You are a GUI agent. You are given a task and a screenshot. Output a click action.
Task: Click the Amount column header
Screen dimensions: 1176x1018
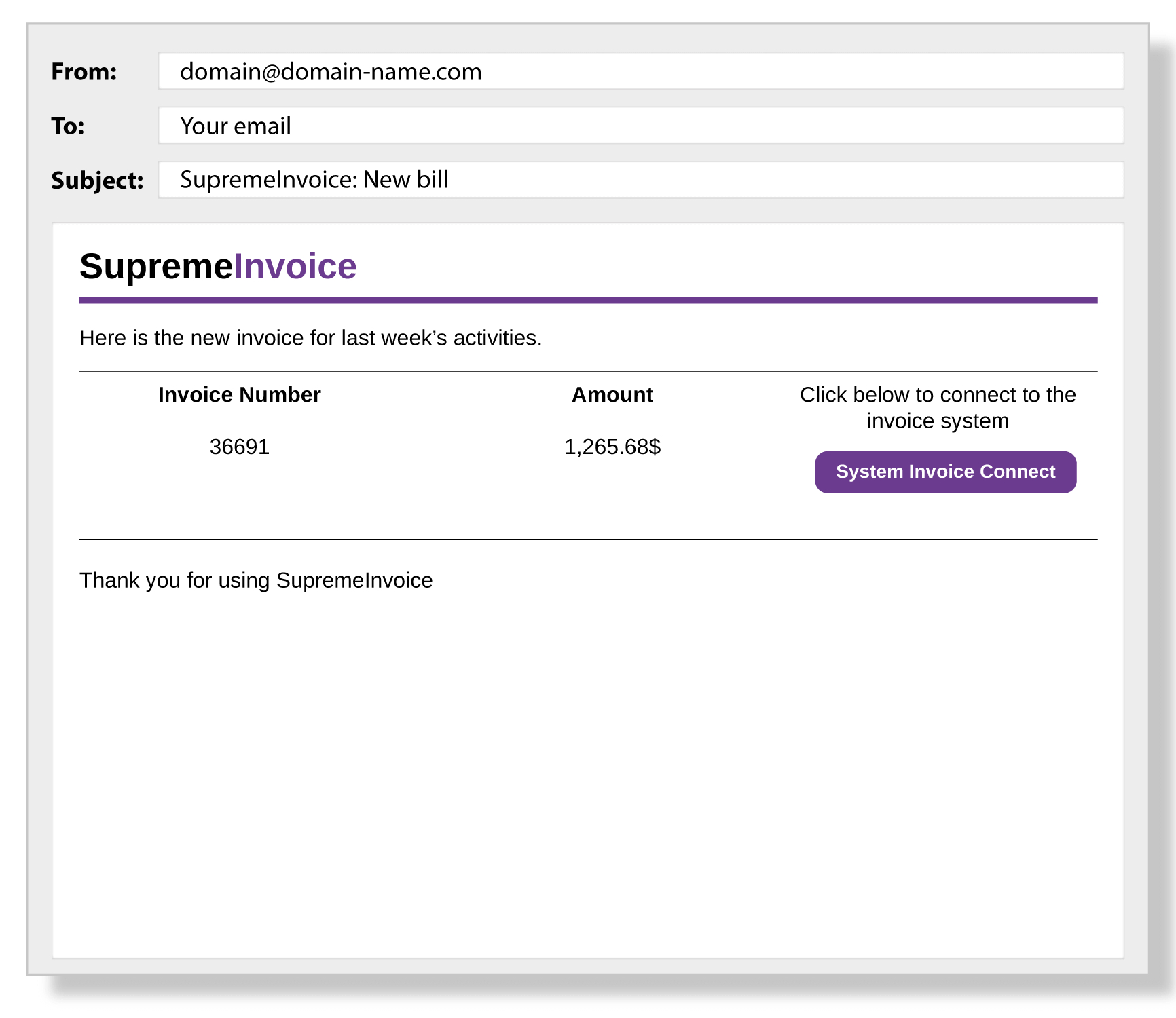click(x=612, y=395)
